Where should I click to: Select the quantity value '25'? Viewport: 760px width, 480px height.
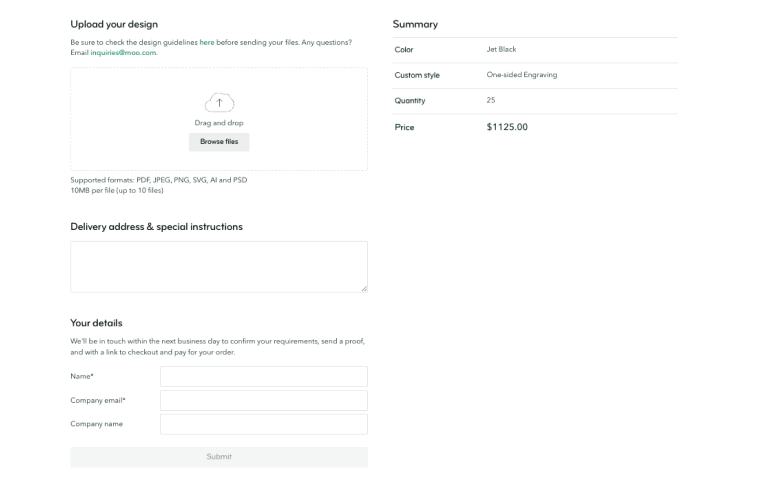pyautogui.click(x=491, y=100)
